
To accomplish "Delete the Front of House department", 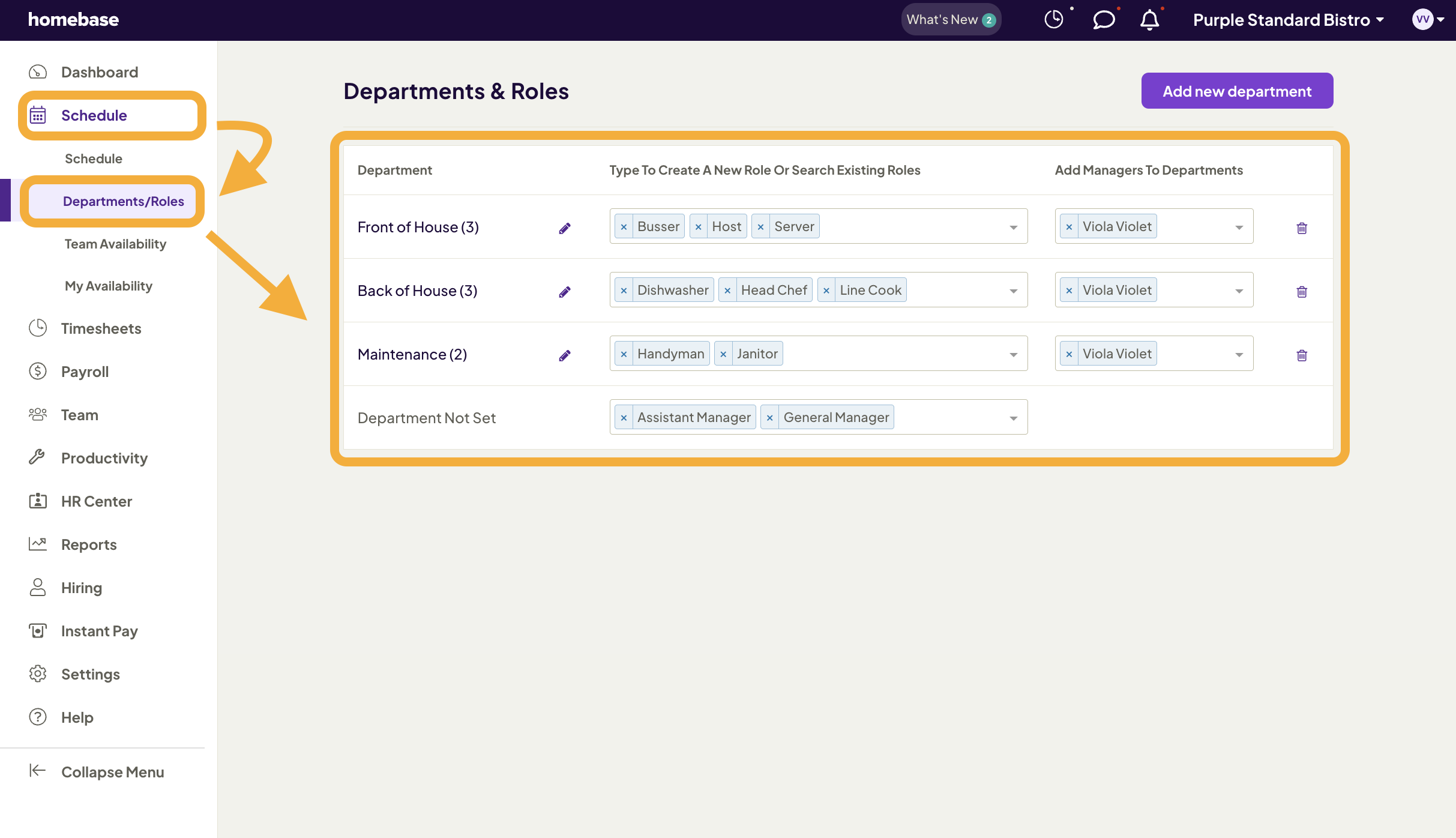I will (x=1302, y=228).
